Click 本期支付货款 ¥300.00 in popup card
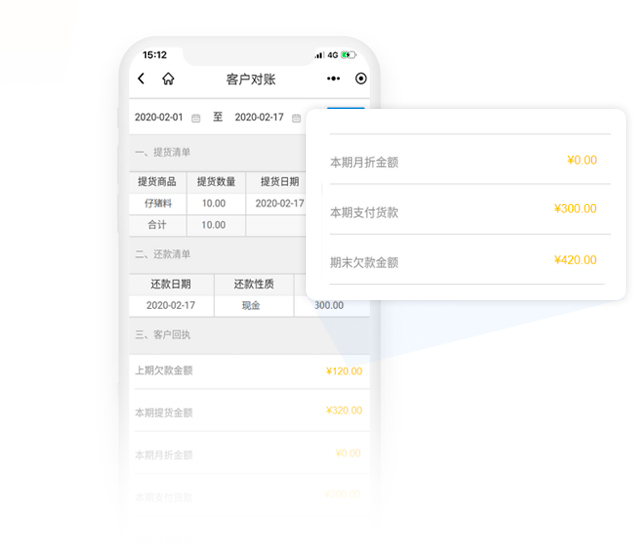The image size is (634, 557). tap(463, 211)
